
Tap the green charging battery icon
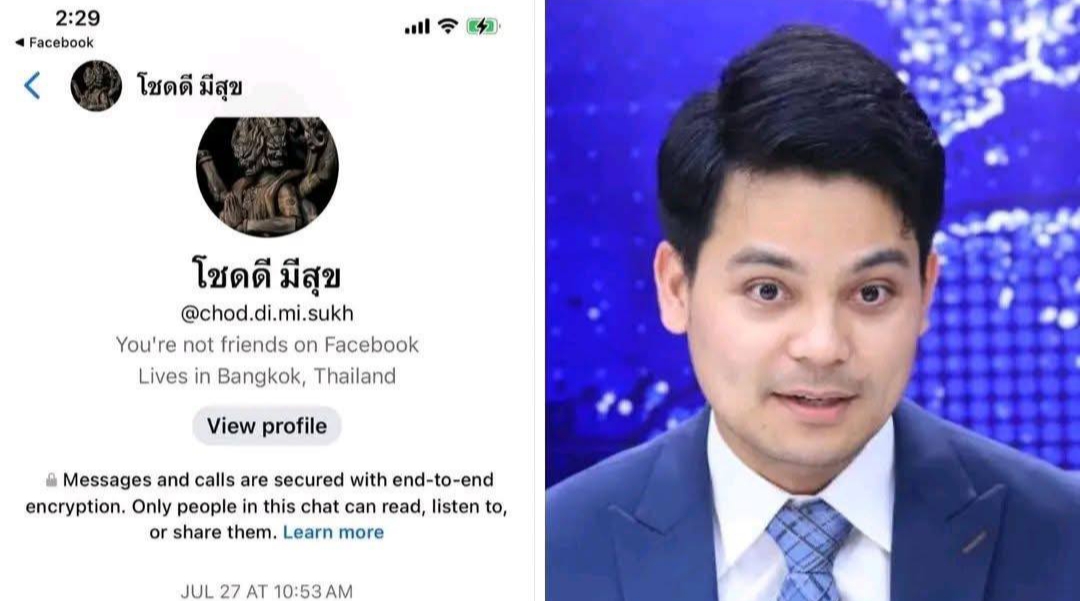[483, 26]
